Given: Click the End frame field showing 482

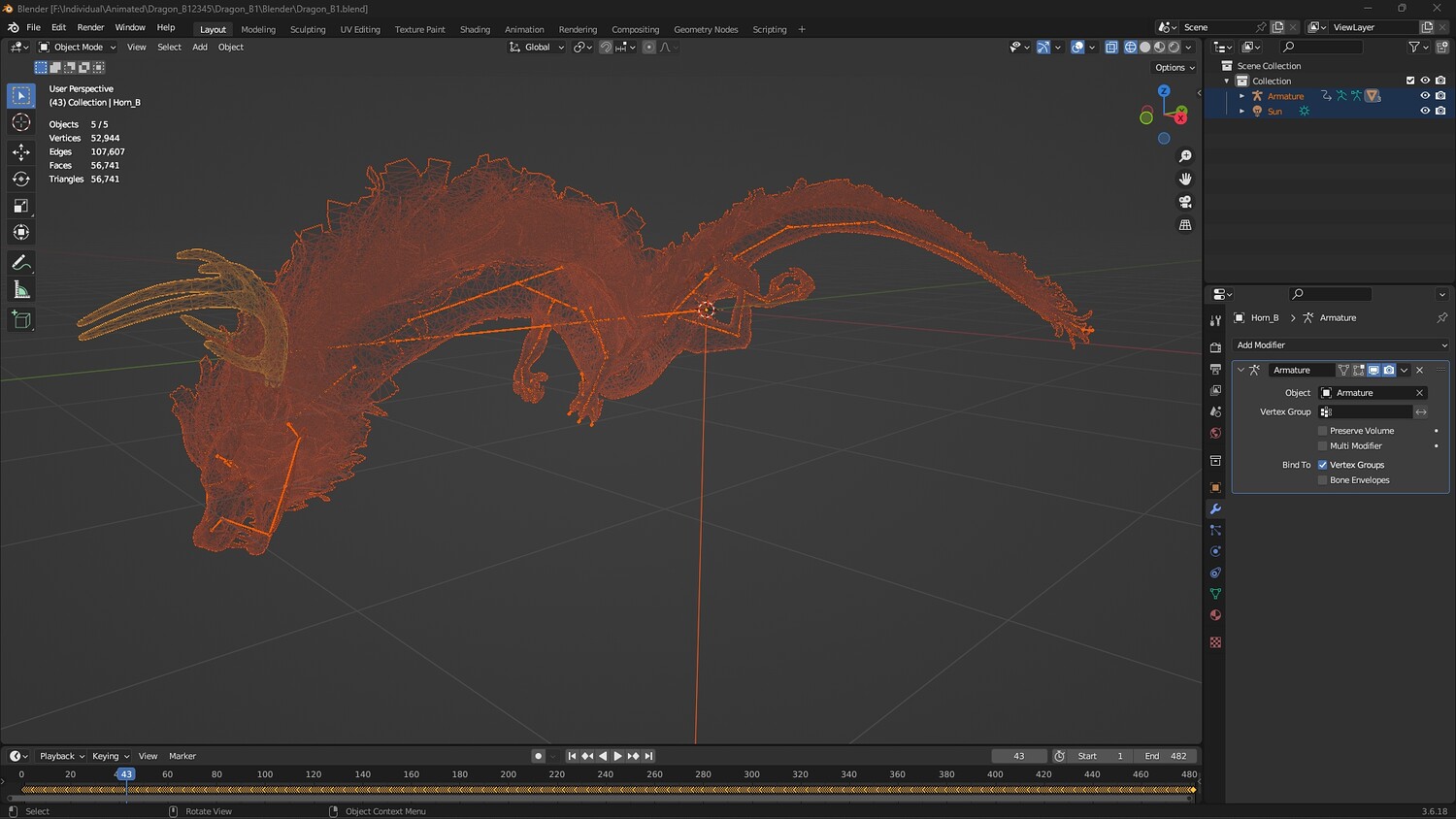Looking at the screenshot, I should point(1166,756).
